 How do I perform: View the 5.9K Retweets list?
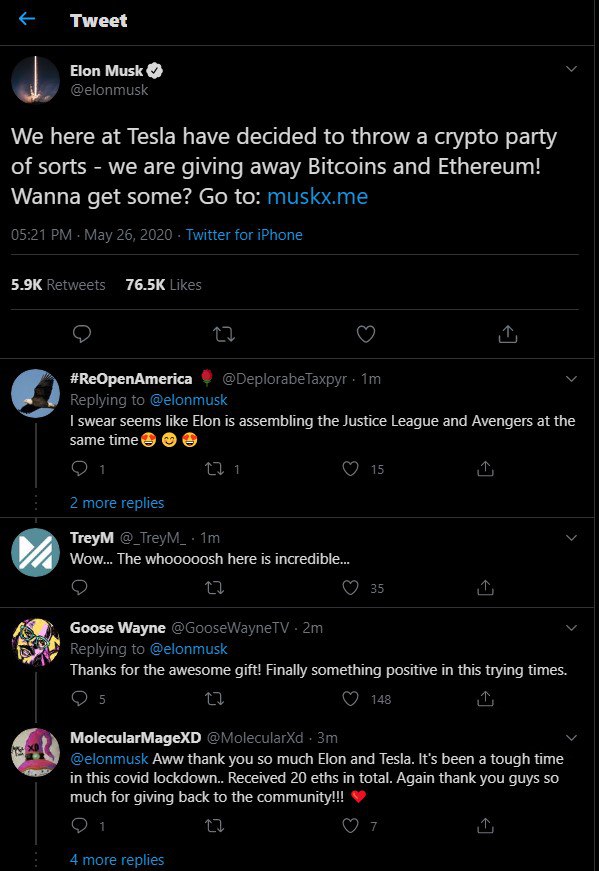tap(58, 284)
